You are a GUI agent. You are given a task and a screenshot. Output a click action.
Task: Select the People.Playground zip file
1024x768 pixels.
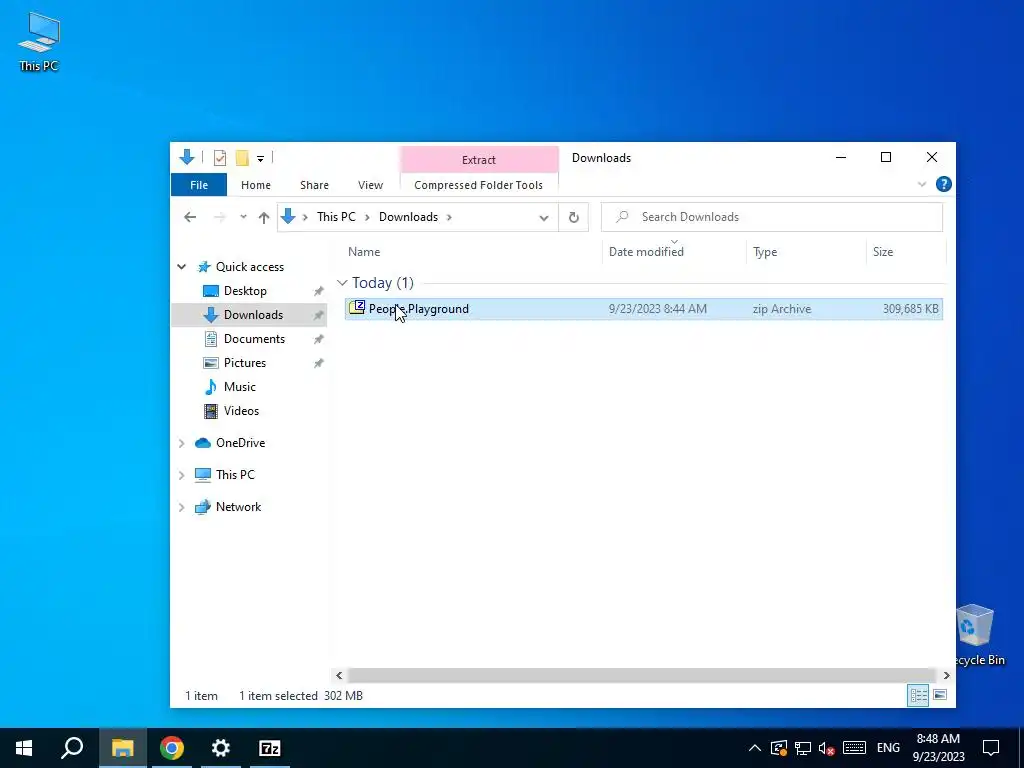tap(643, 309)
